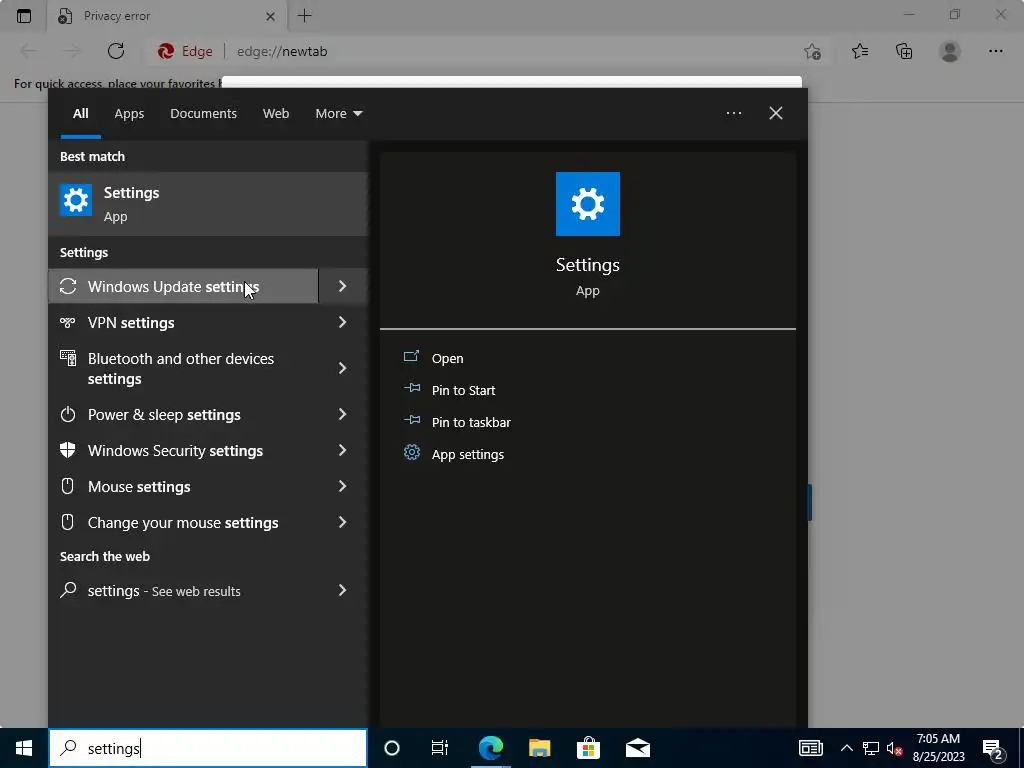Choose Pin to taskbar
This screenshot has height=768, width=1024.
(x=471, y=422)
